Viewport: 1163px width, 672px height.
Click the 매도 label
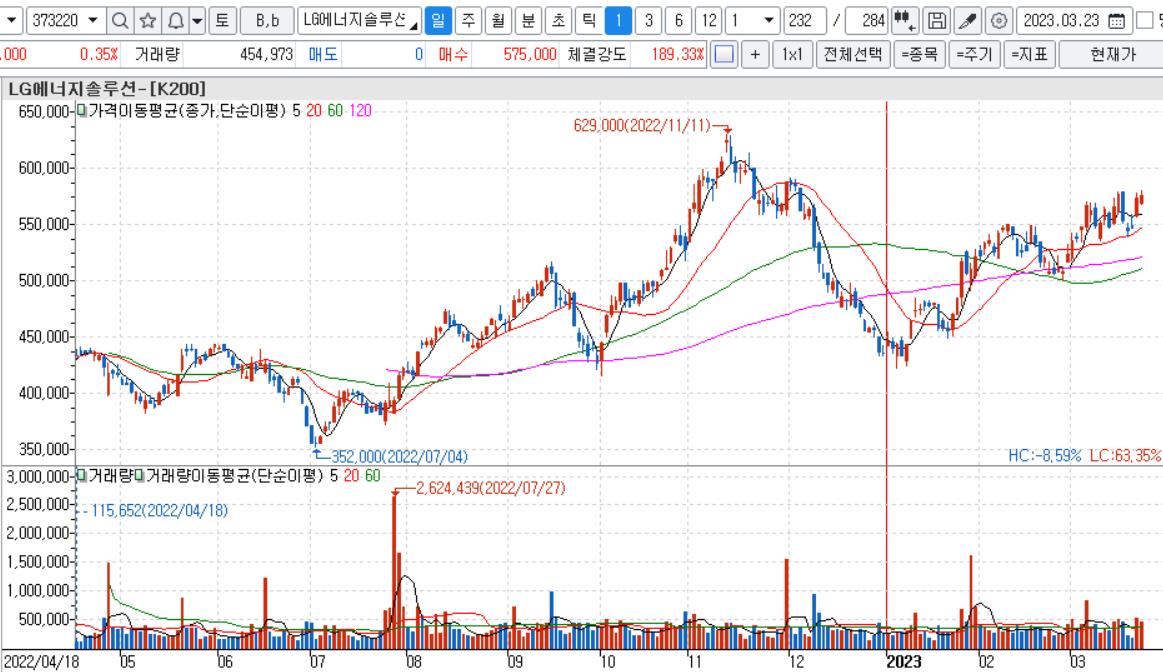click(x=323, y=54)
